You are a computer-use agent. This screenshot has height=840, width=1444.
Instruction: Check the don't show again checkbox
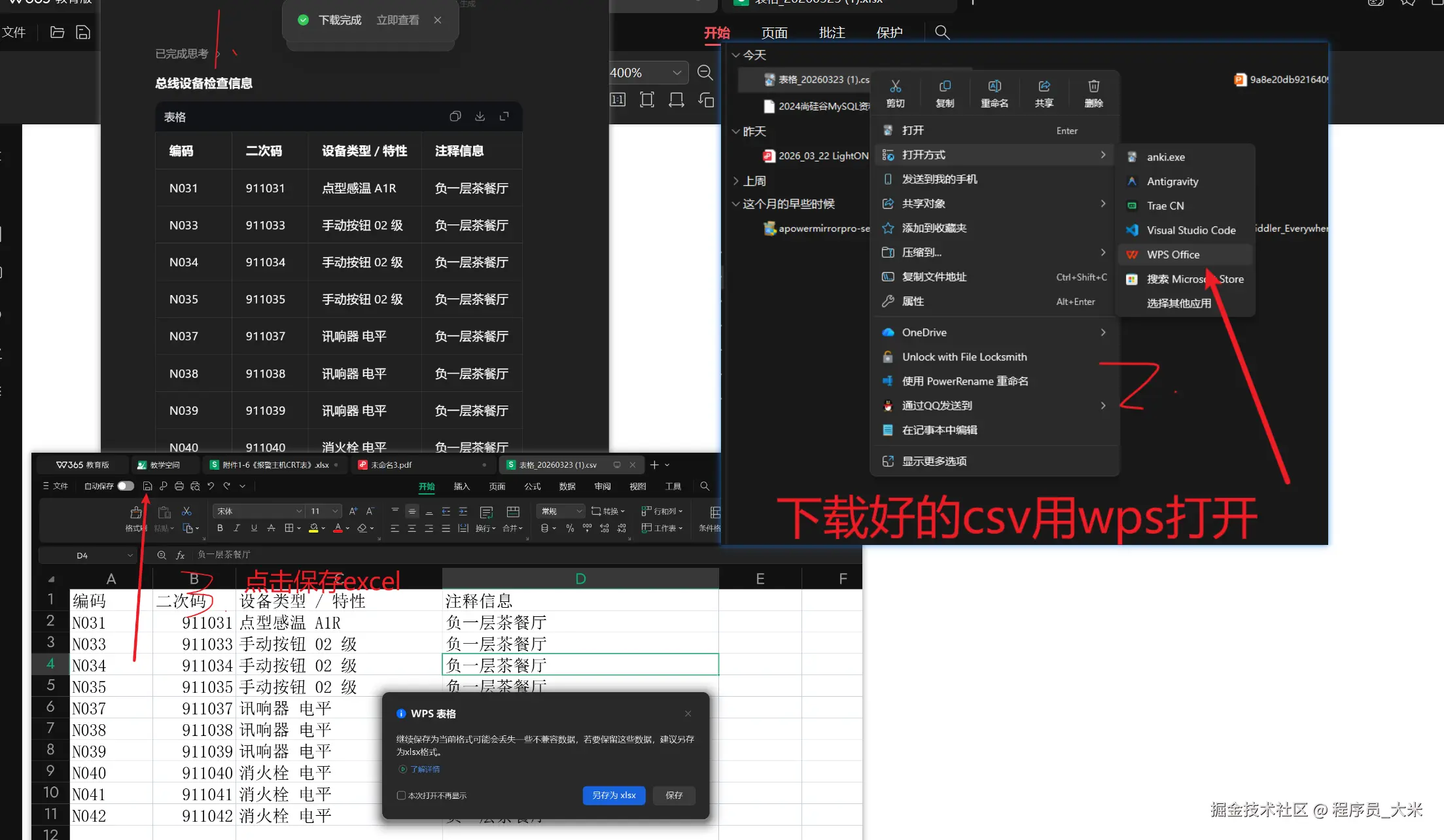401,796
